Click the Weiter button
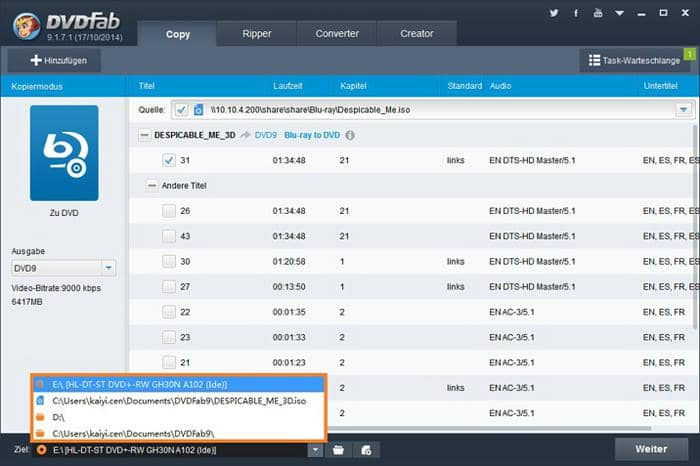 coord(651,449)
